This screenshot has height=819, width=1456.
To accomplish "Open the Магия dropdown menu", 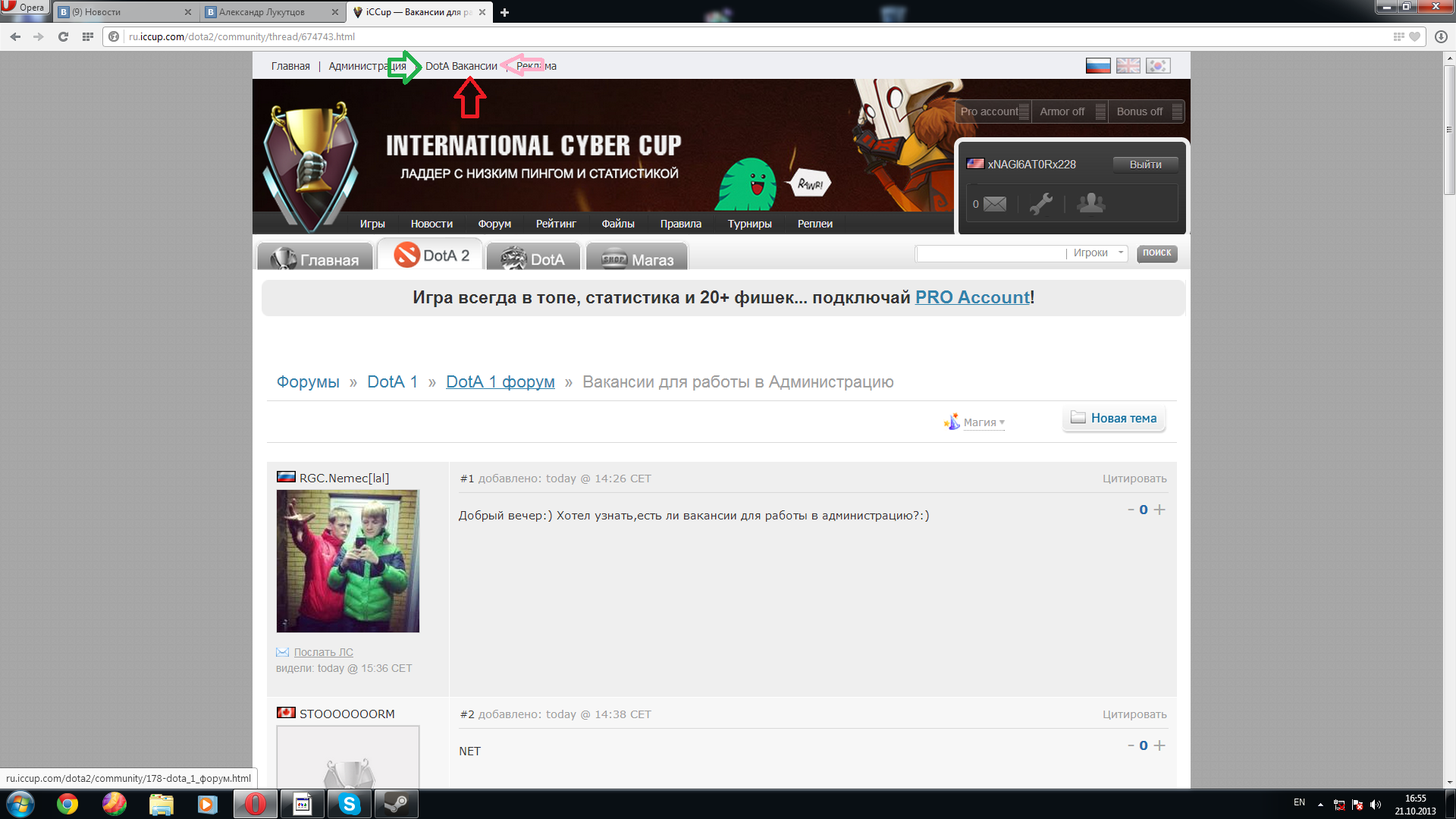I will point(979,422).
